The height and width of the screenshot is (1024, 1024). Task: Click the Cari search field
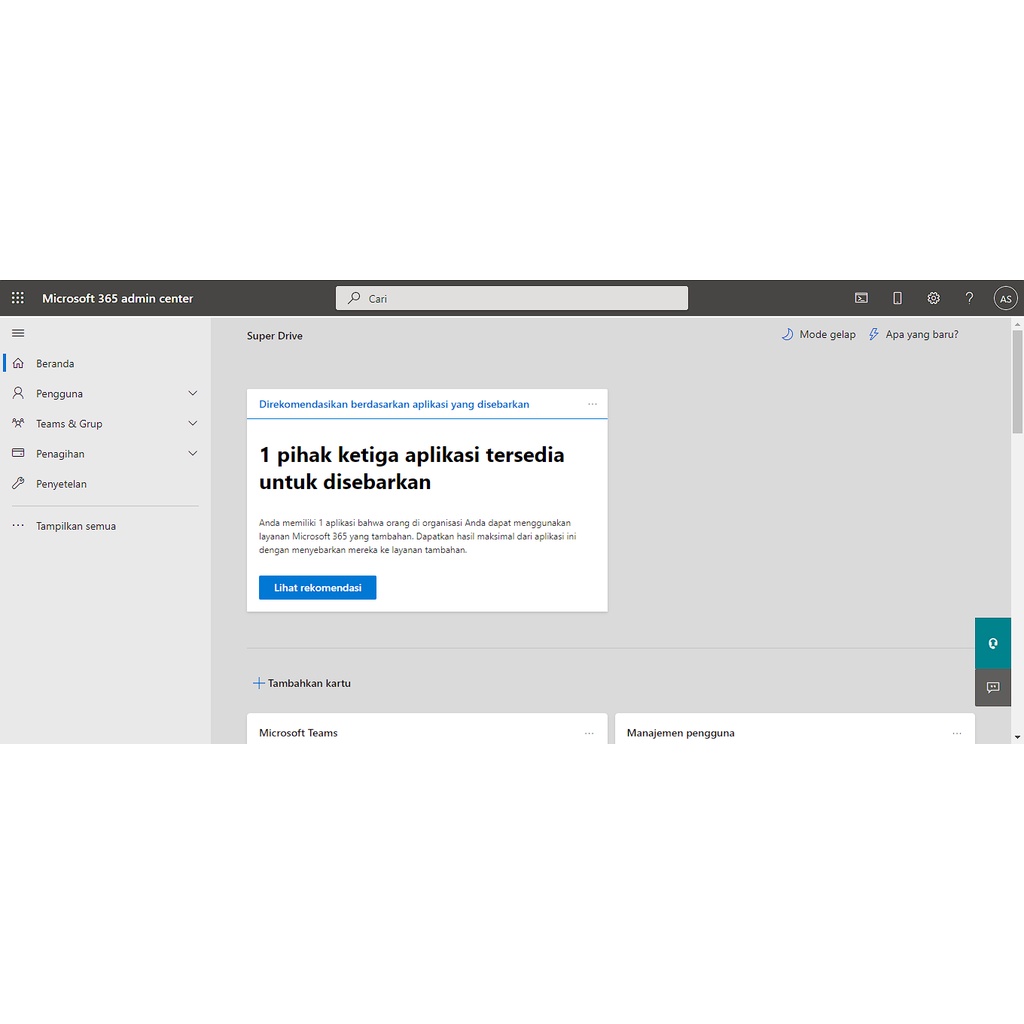point(511,297)
